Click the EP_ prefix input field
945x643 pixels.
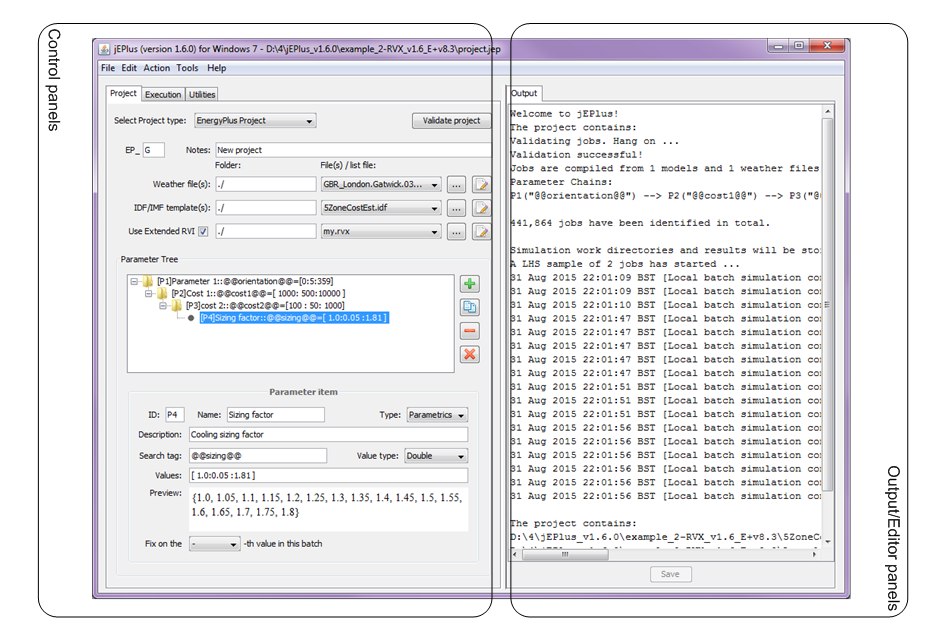point(153,150)
